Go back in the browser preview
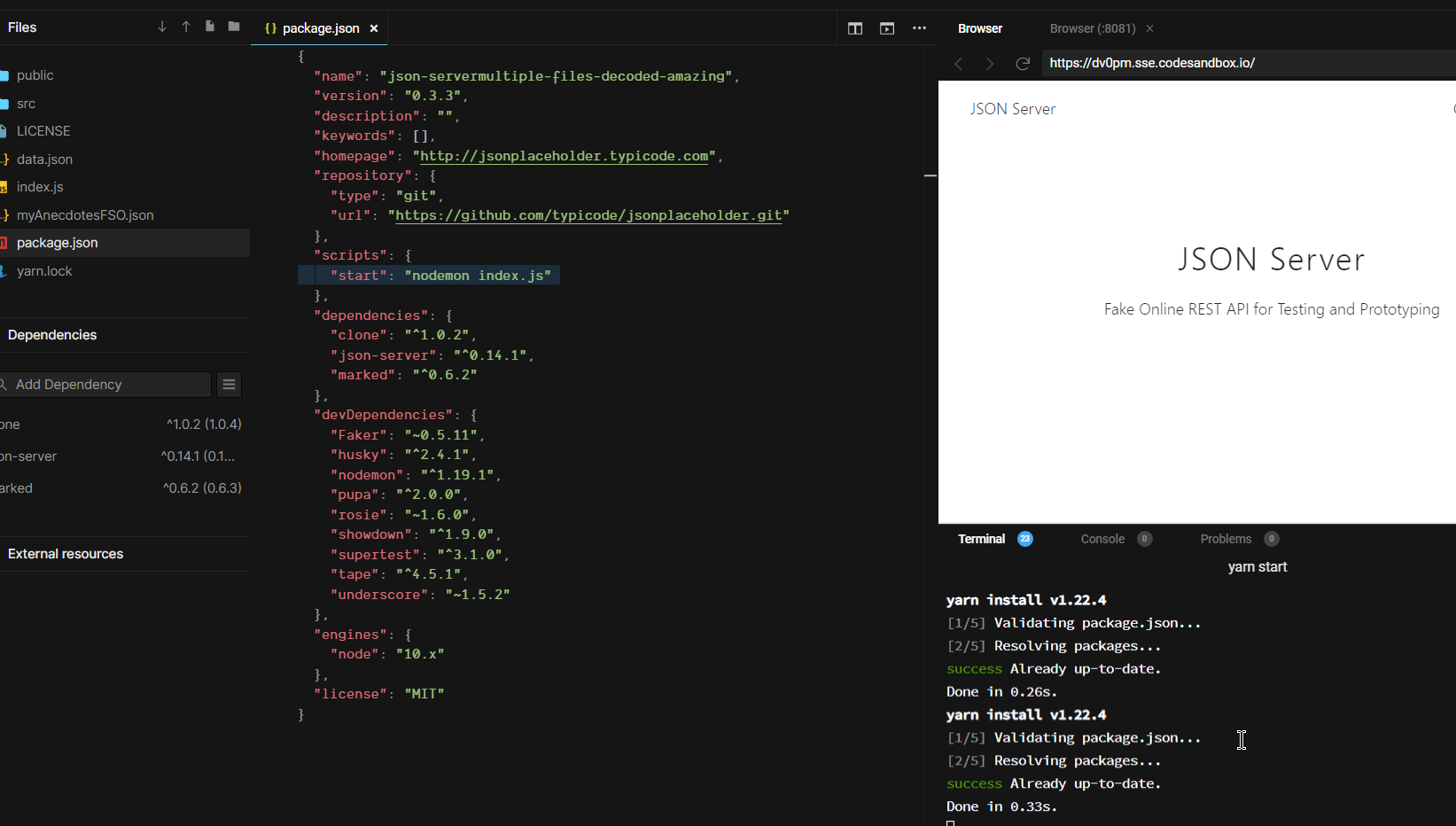 click(x=958, y=63)
